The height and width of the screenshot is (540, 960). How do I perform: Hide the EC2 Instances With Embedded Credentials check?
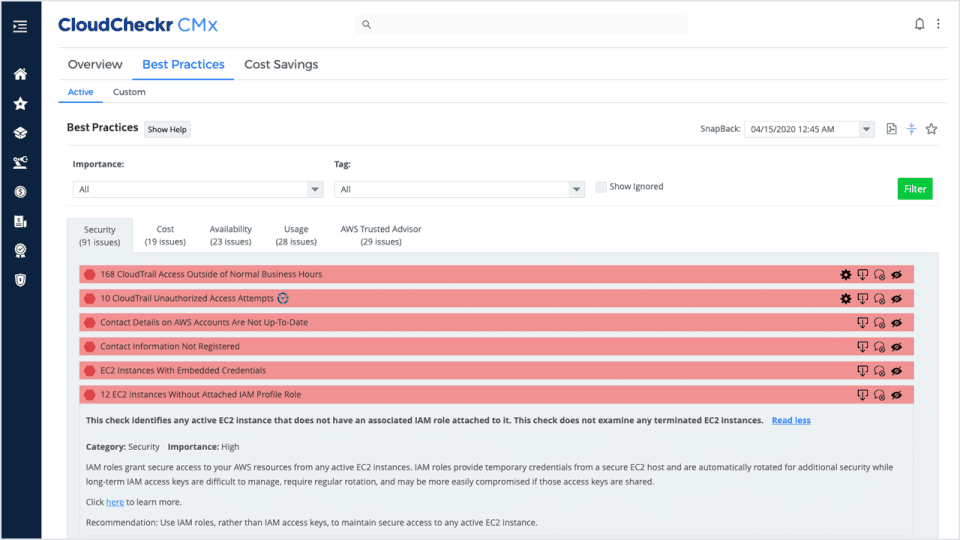[896, 371]
